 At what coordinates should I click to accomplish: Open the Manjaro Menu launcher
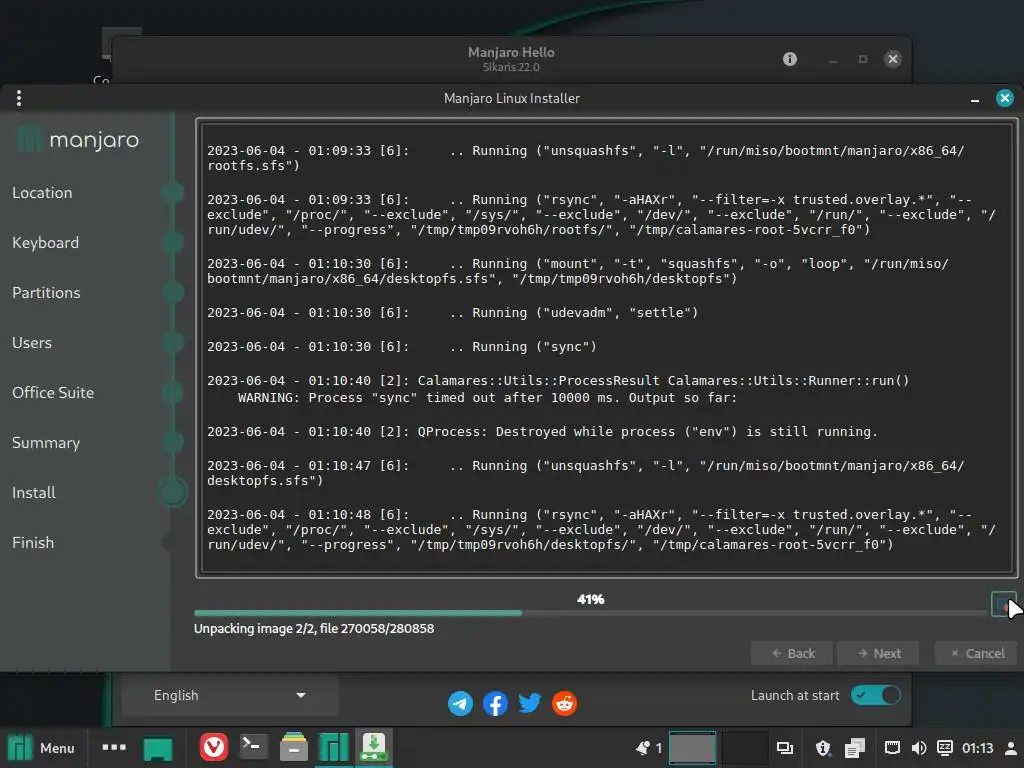click(x=42, y=748)
